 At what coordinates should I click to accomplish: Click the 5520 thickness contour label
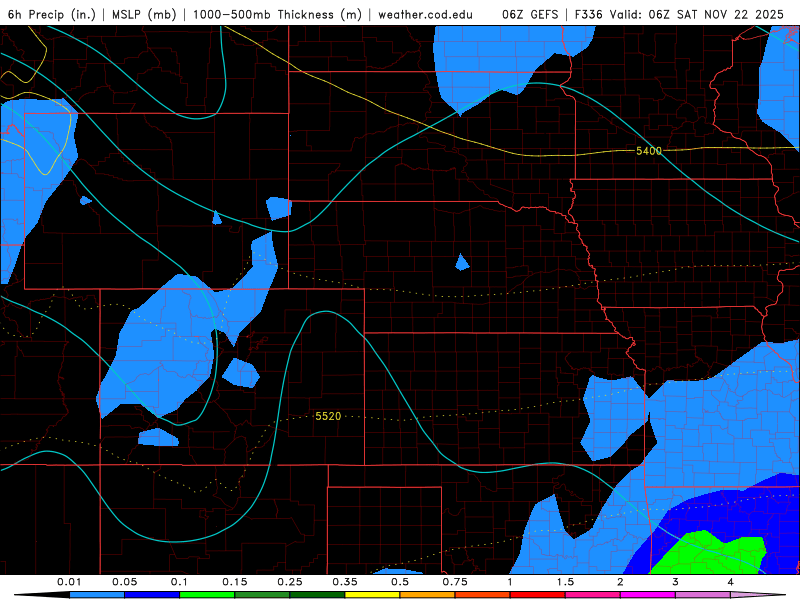(x=328, y=416)
